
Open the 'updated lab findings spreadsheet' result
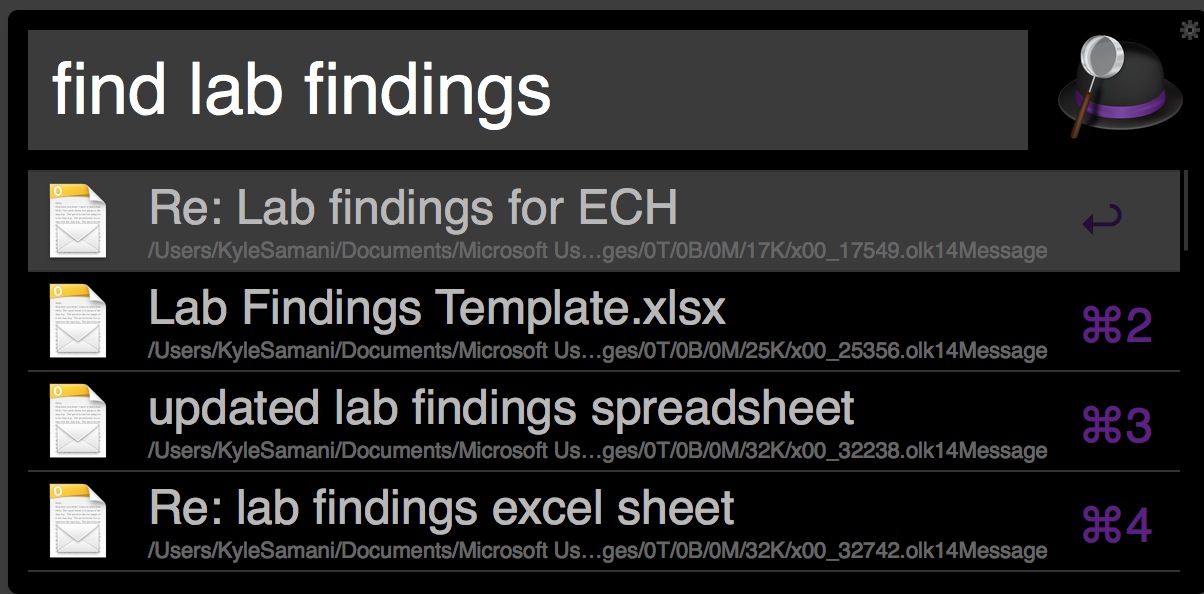pyautogui.click(x=501, y=408)
